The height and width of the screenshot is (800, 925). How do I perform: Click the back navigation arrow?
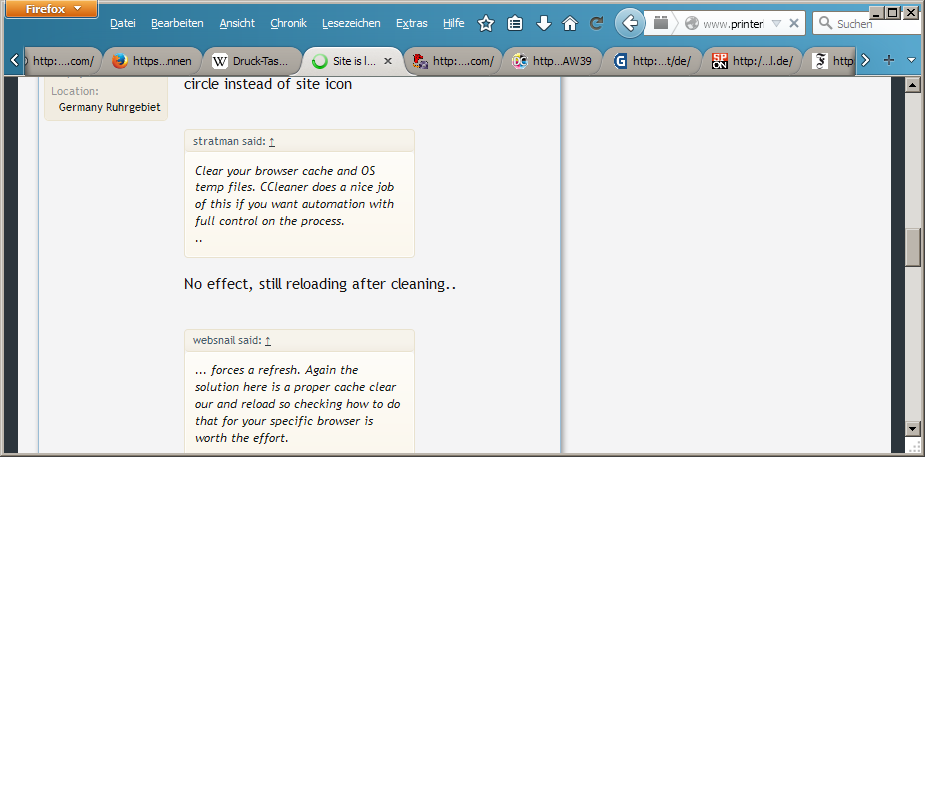click(x=630, y=23)
